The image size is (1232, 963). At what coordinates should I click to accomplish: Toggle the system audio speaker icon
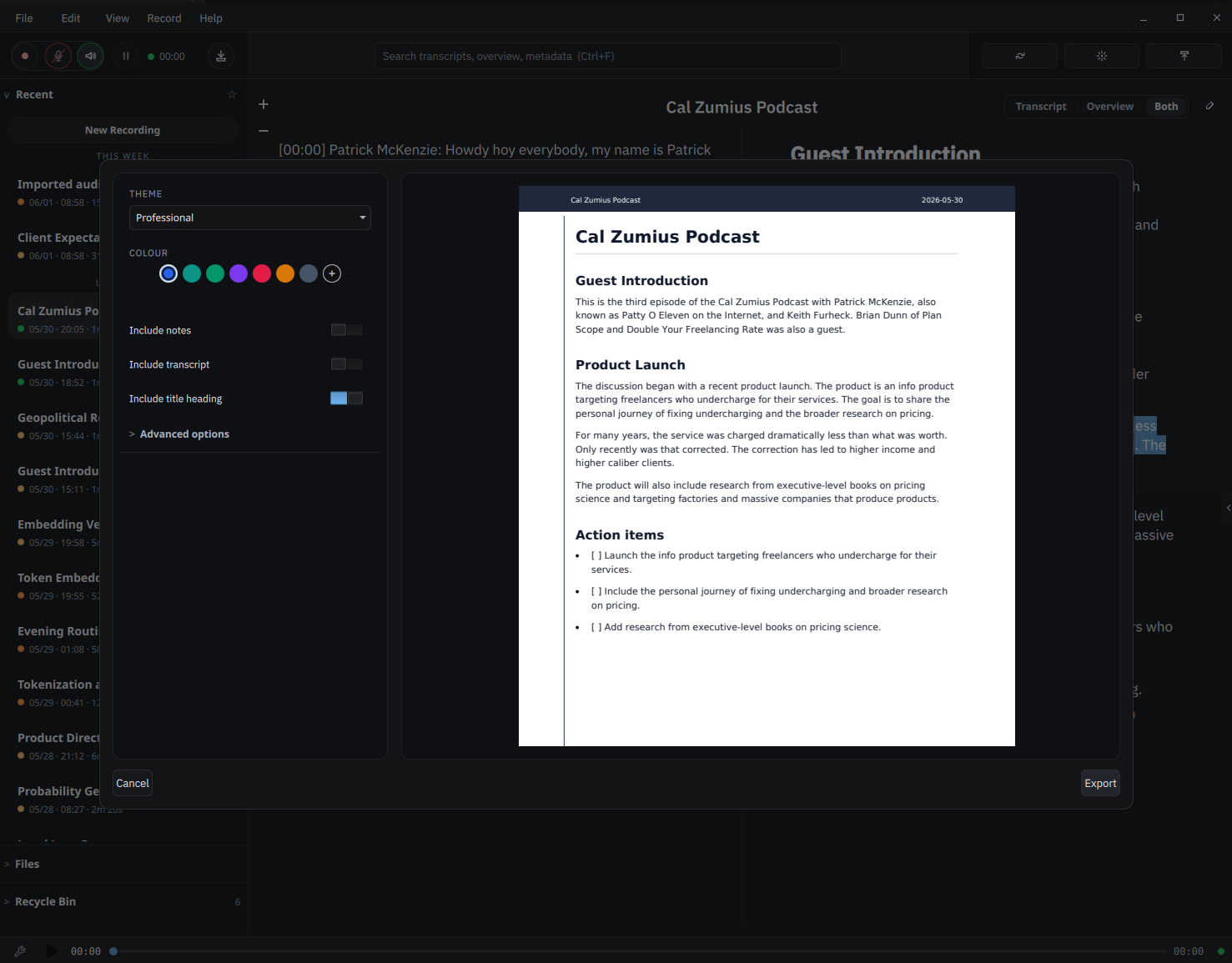91,57
